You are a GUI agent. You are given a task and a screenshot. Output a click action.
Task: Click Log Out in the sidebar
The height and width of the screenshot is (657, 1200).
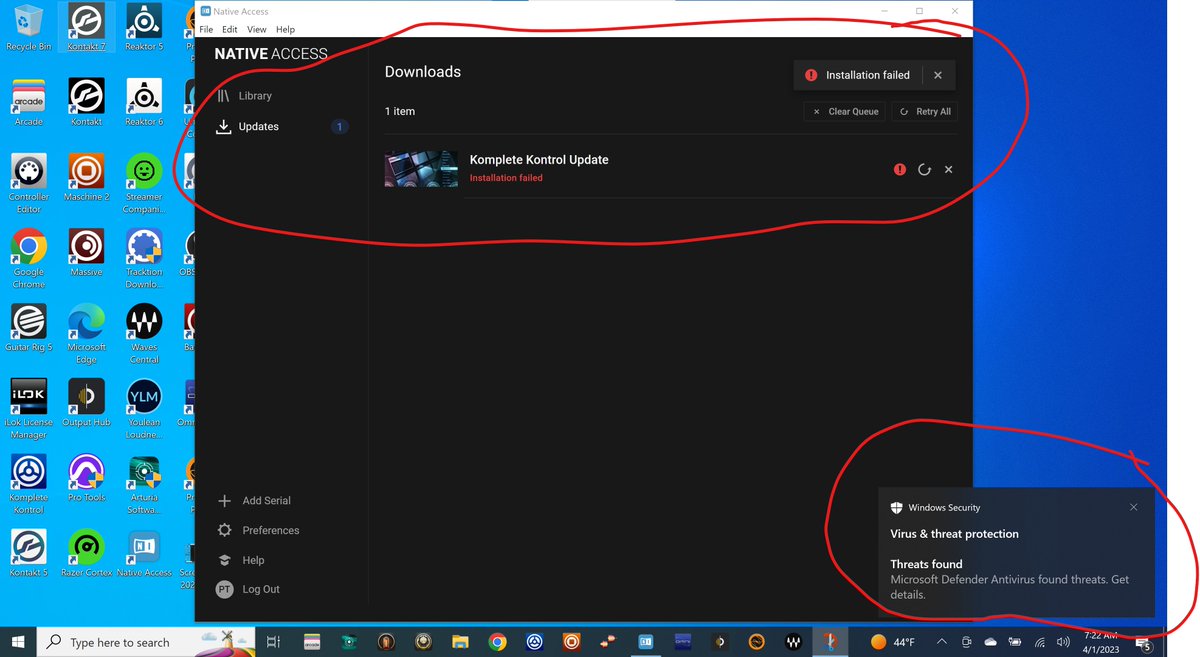pos(248,590)
